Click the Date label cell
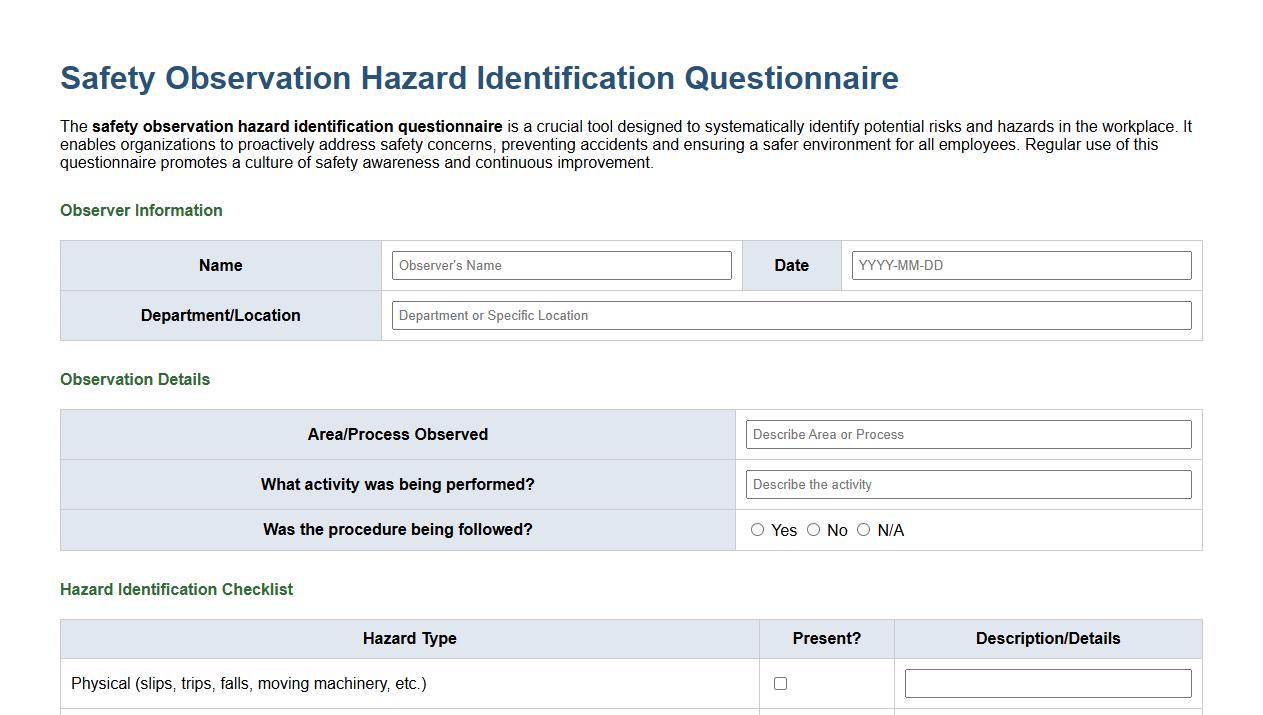 (791, 265)
